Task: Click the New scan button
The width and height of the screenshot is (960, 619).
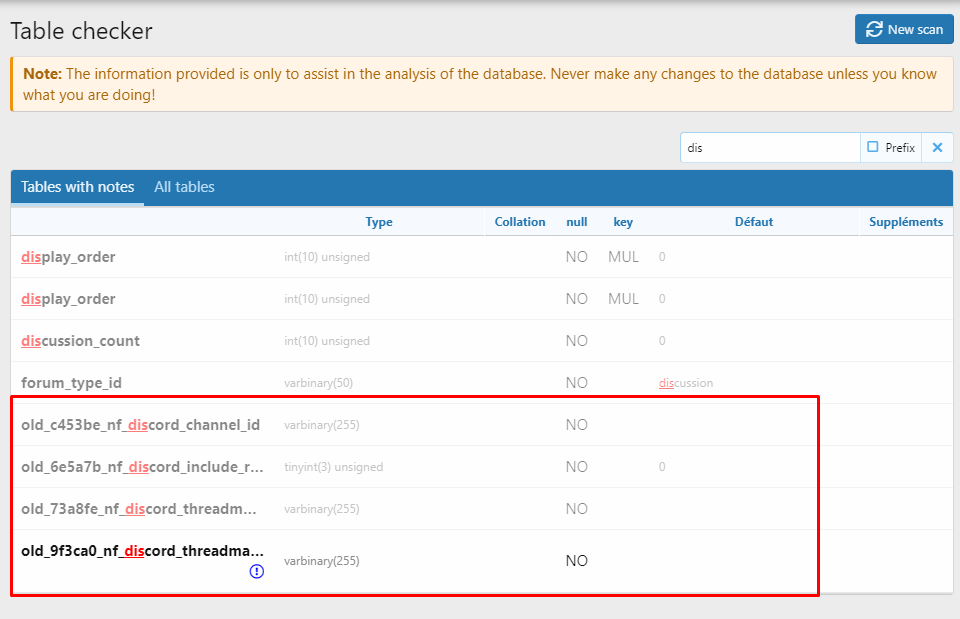Action: 904,29
